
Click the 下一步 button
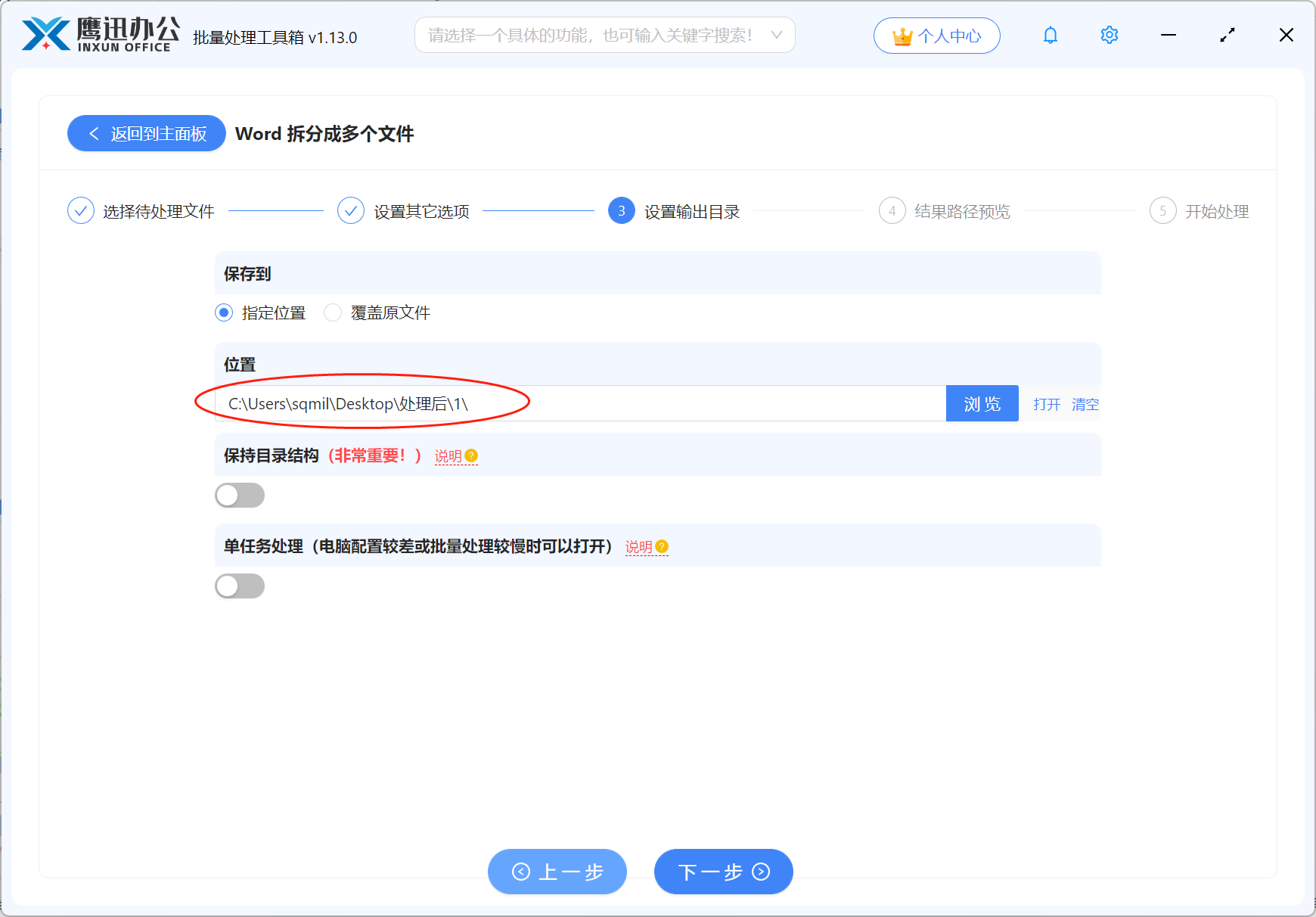pyautogui.click(x=722, y=872)
